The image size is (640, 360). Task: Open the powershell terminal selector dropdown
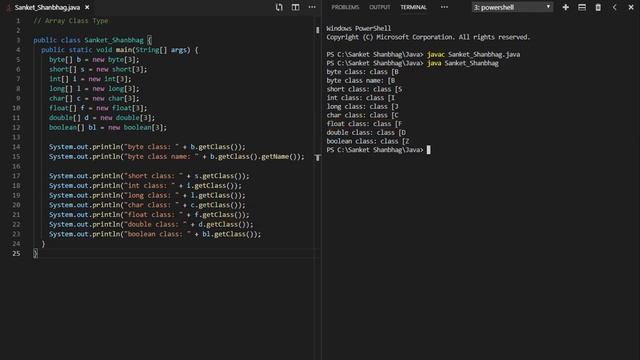pyautogui.click(x=512, y=7)
